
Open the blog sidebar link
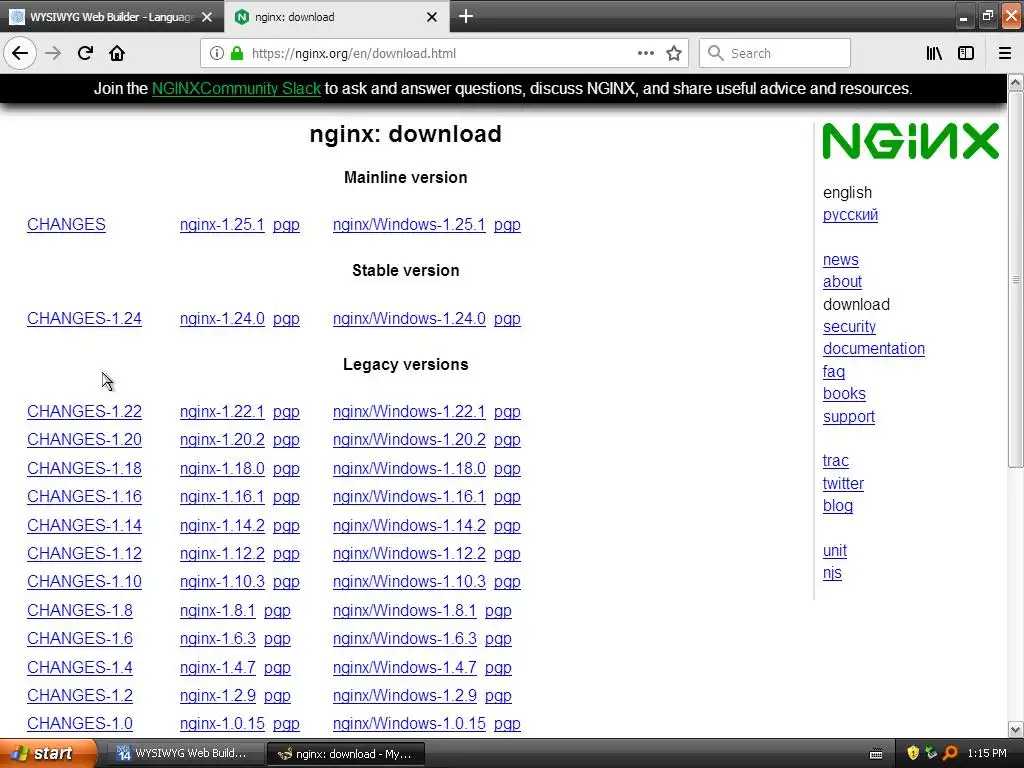pyautogui.click(x=838, y=506)
